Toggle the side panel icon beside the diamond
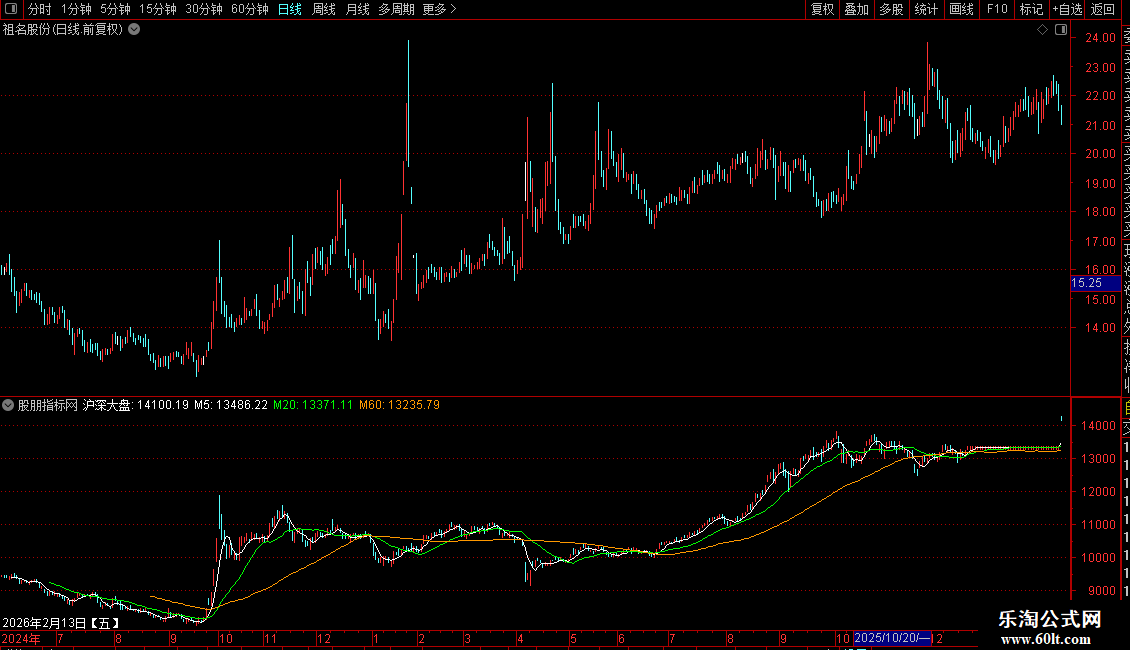 pos(1061,30)
